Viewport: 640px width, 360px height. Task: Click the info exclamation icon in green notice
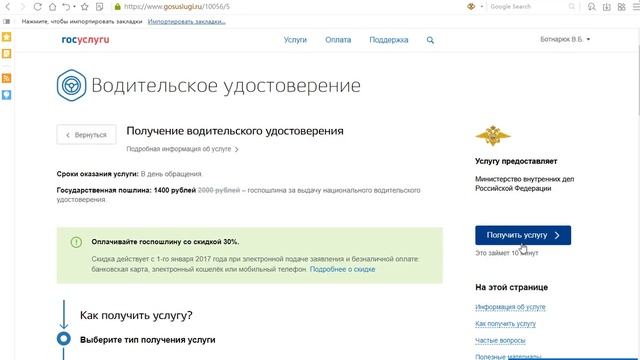[76, 242]
